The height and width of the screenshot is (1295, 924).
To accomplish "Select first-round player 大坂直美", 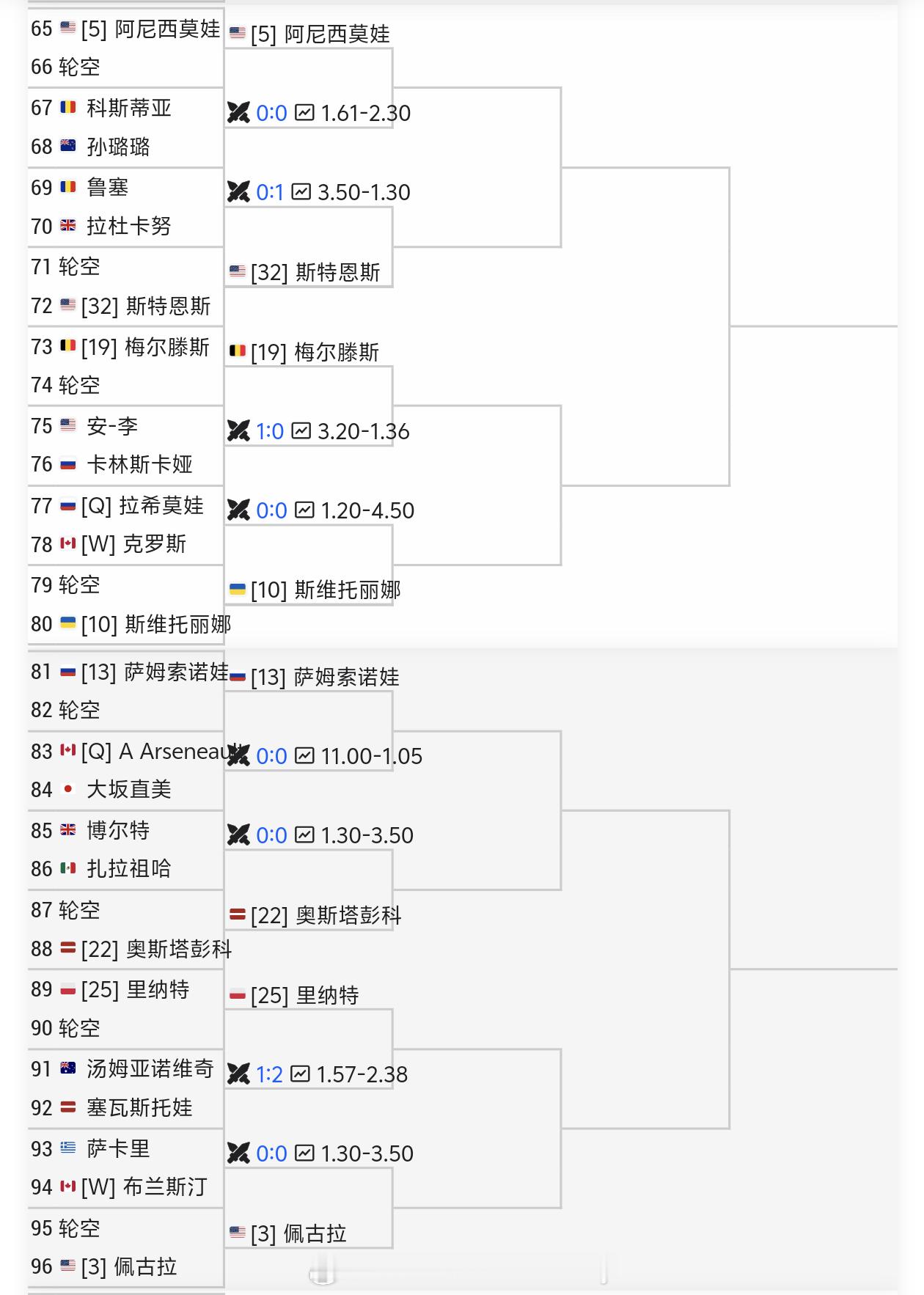I will (129, 790).
